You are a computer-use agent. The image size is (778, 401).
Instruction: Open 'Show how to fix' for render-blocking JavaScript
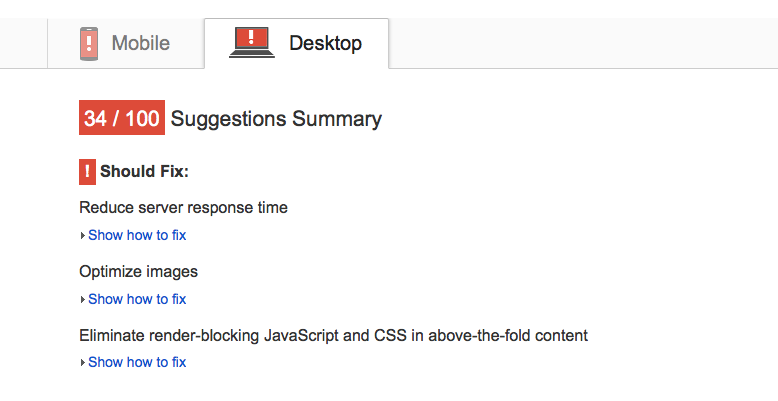(137, 362)
